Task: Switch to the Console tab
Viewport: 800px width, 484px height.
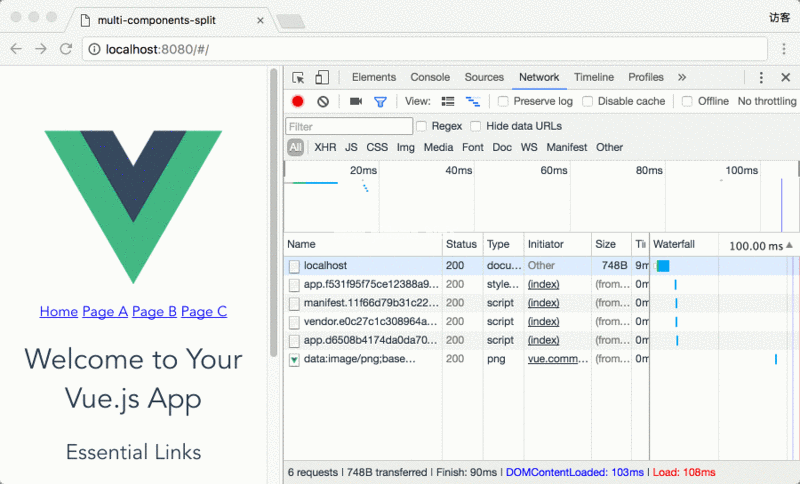Action: [430, 78]
